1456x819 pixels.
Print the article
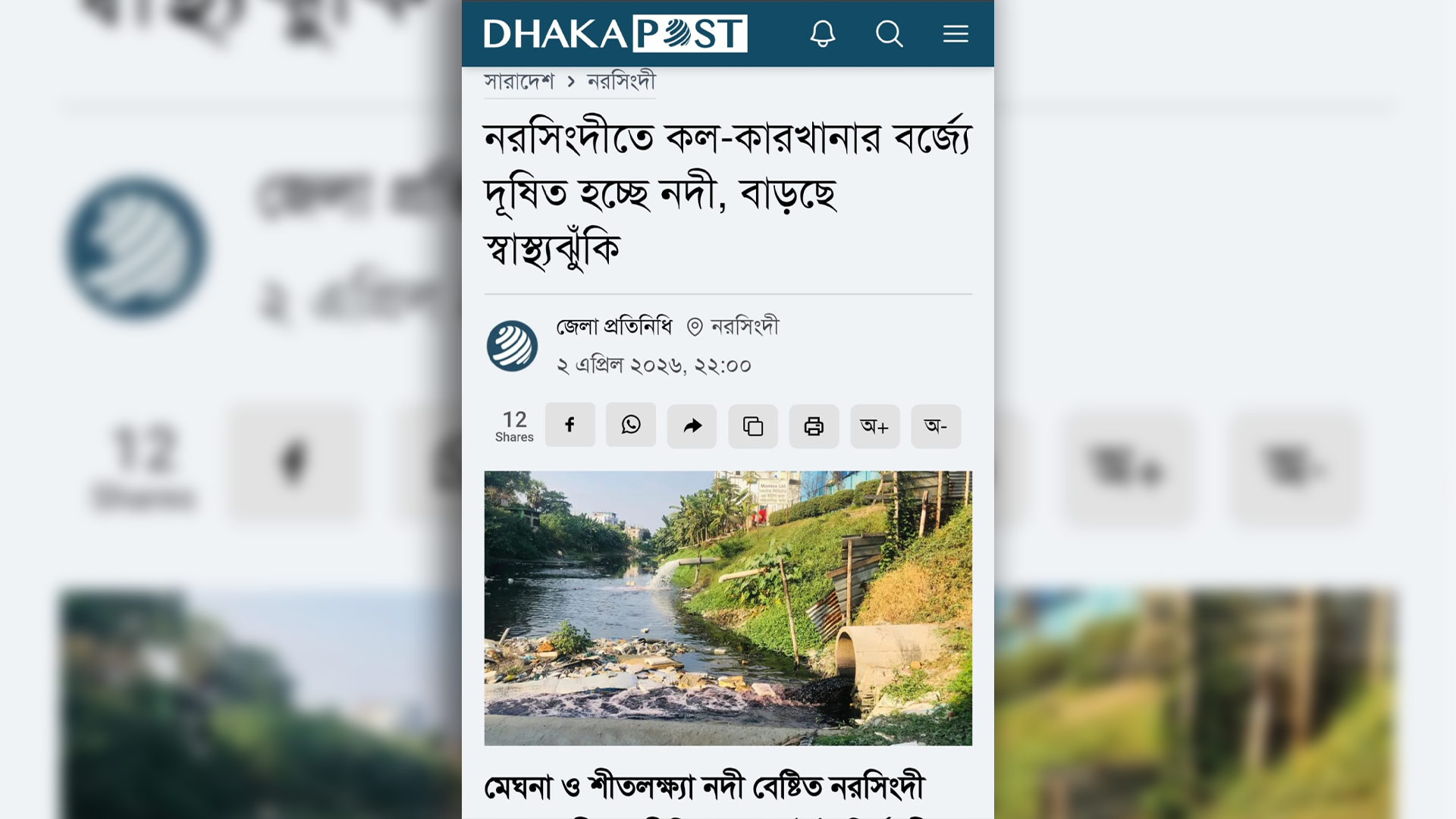click(x=814, y=426)
